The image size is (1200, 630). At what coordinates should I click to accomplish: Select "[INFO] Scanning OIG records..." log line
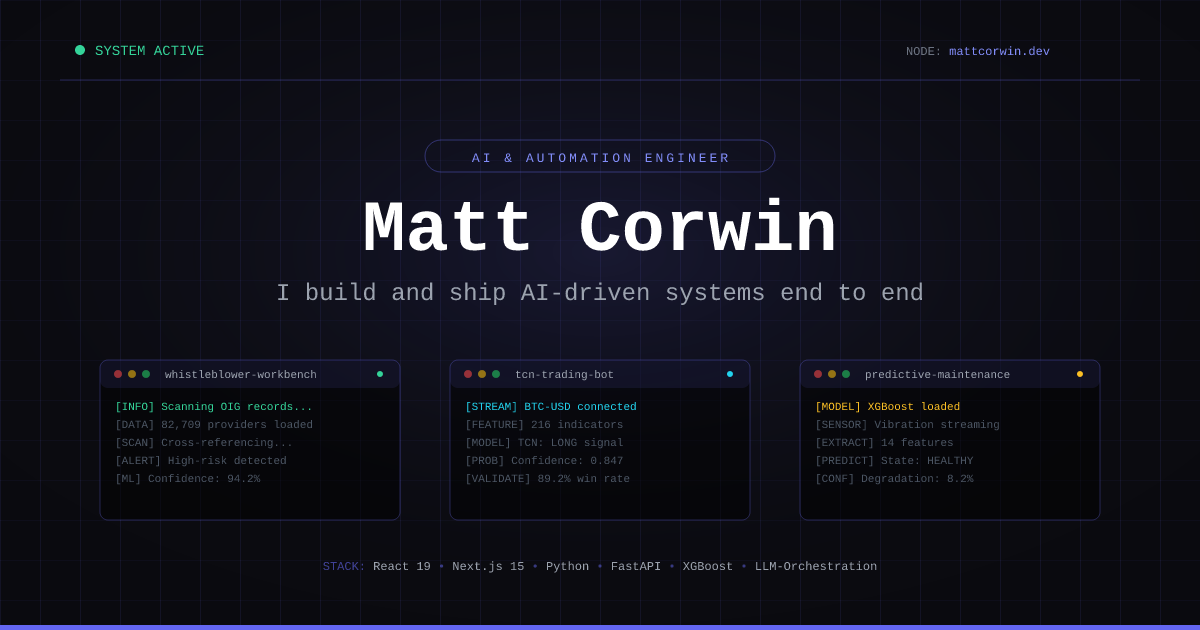point(214,407)
